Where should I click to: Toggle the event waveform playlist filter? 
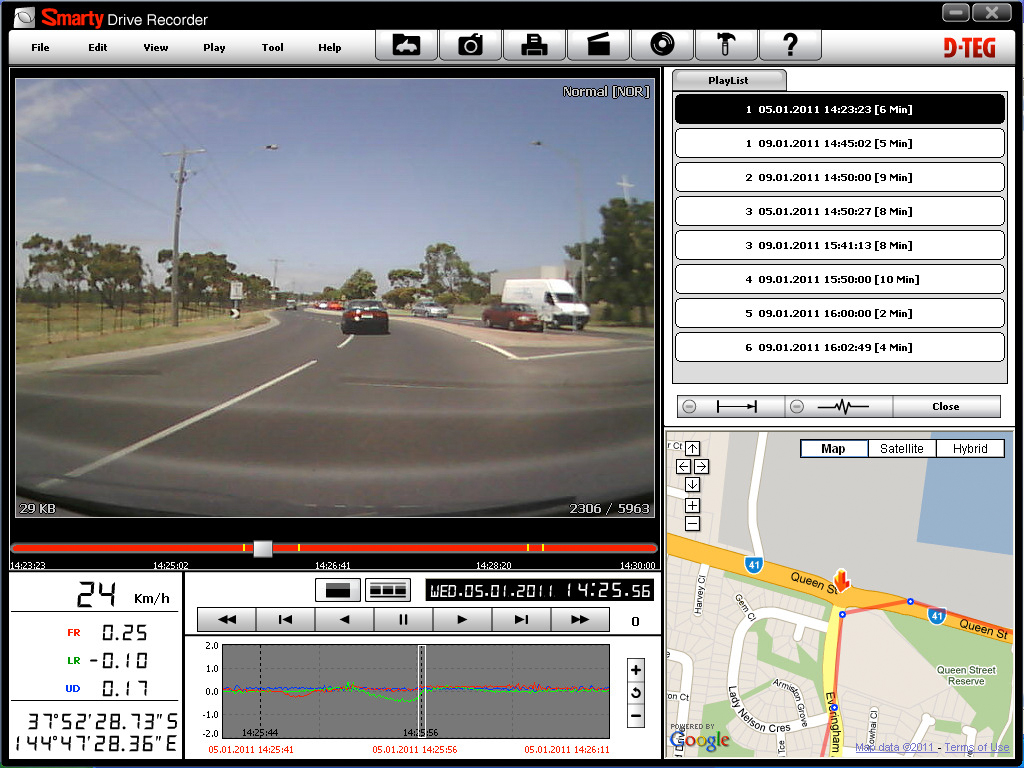pyautogui.click(x=839, y=407)
